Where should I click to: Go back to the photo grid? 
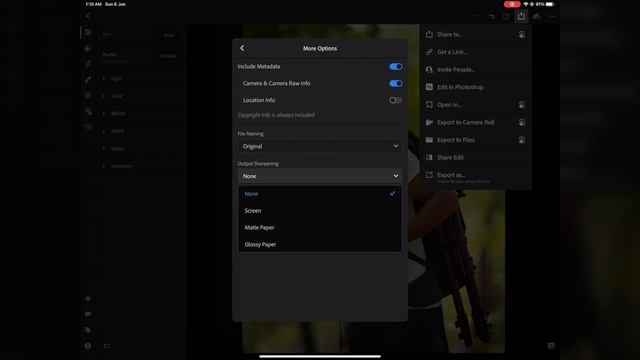88,16
